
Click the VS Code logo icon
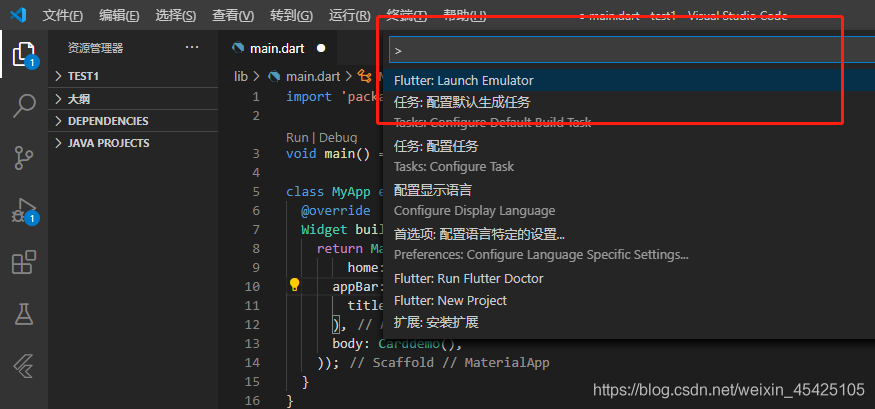click(x=18, y=15)
